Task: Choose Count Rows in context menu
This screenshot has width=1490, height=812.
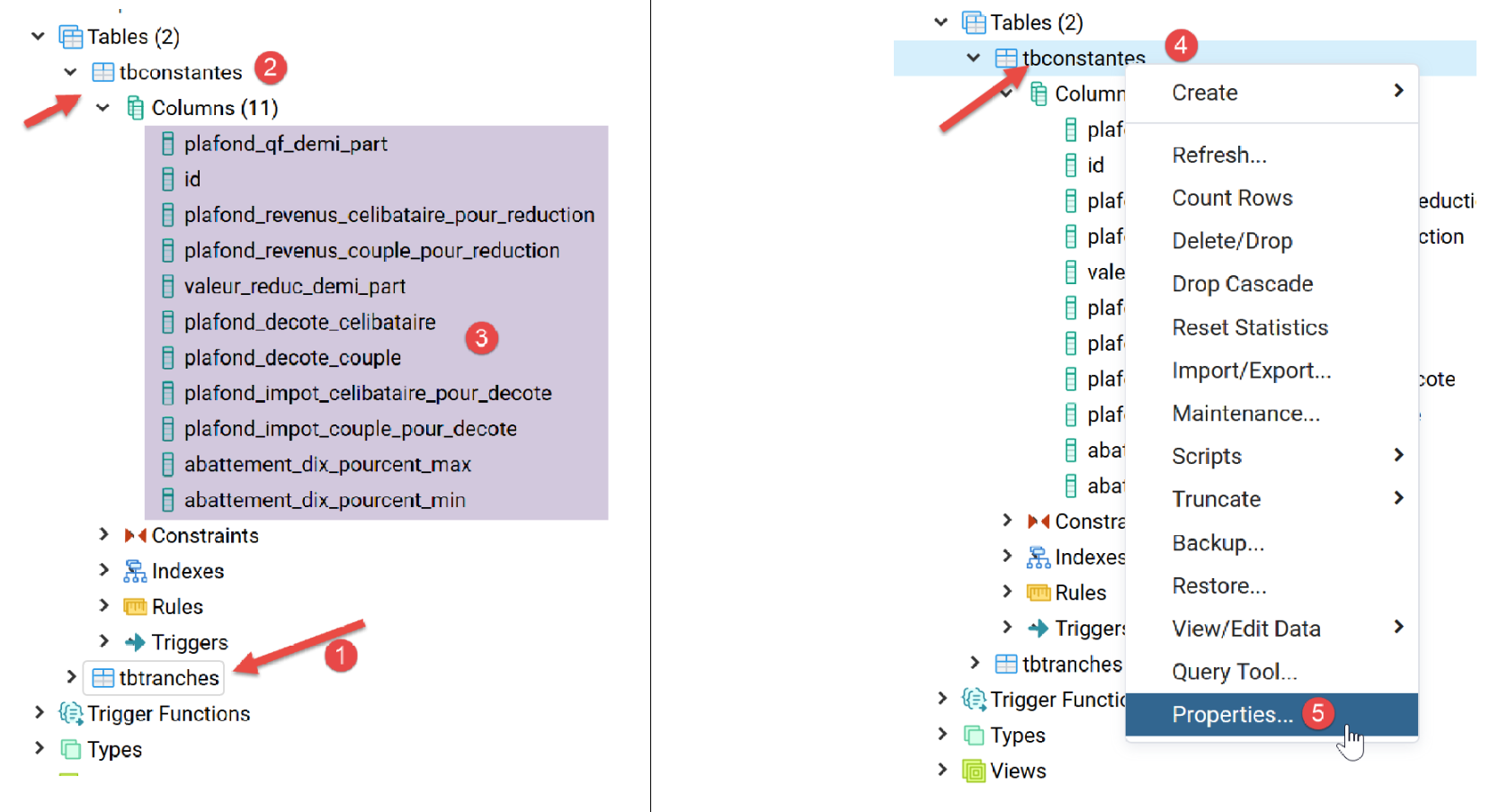Action: point(1232,198)
